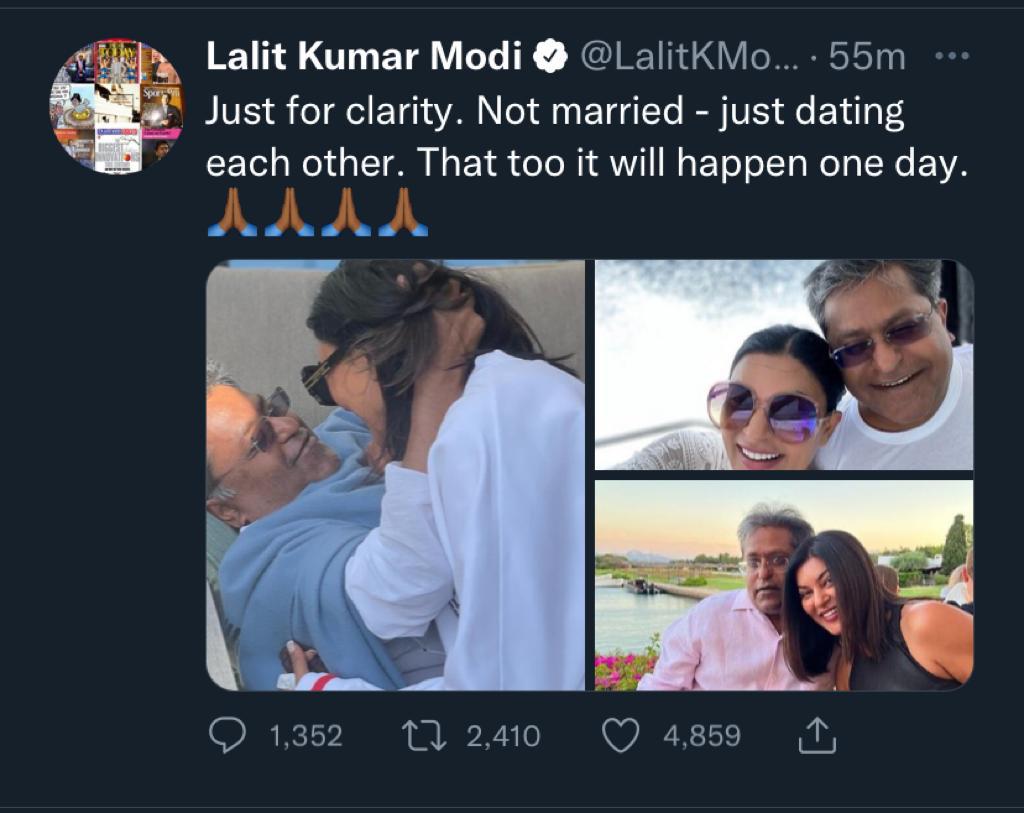
Task: Click the reply speech bubble icon
Action: [227, 737]
